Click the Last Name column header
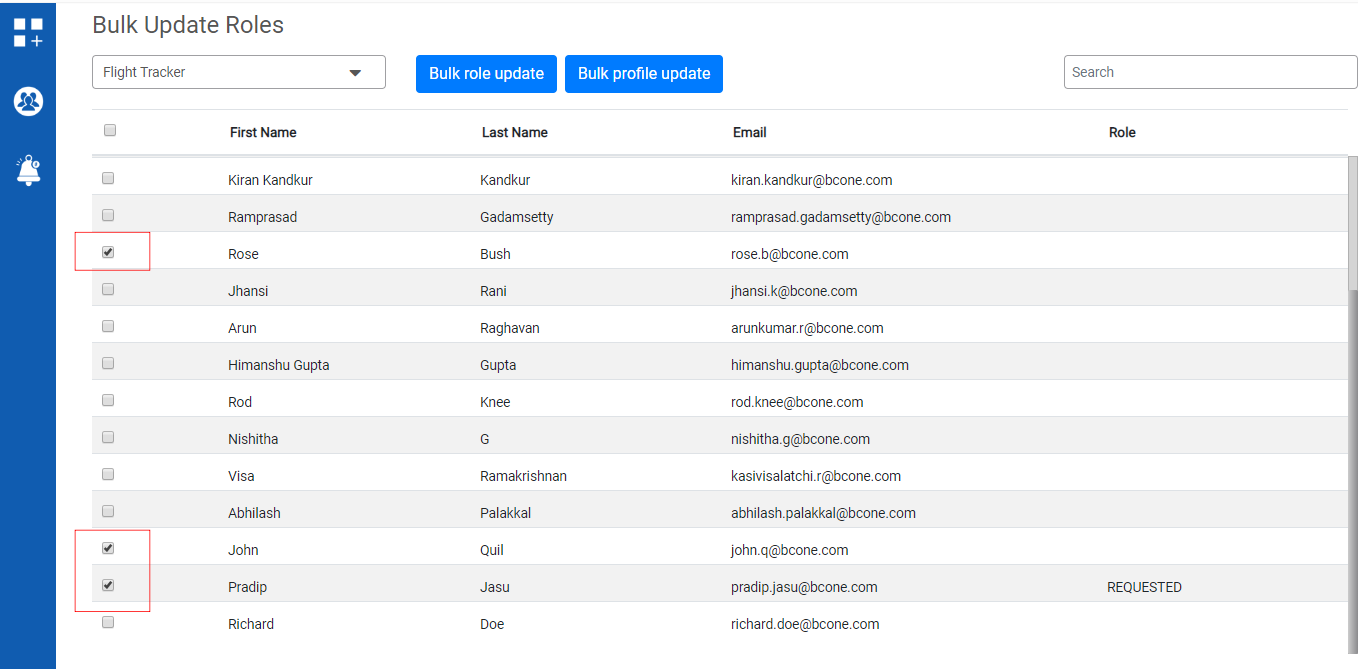This screenshot has width=1358, height=669. 515,132
